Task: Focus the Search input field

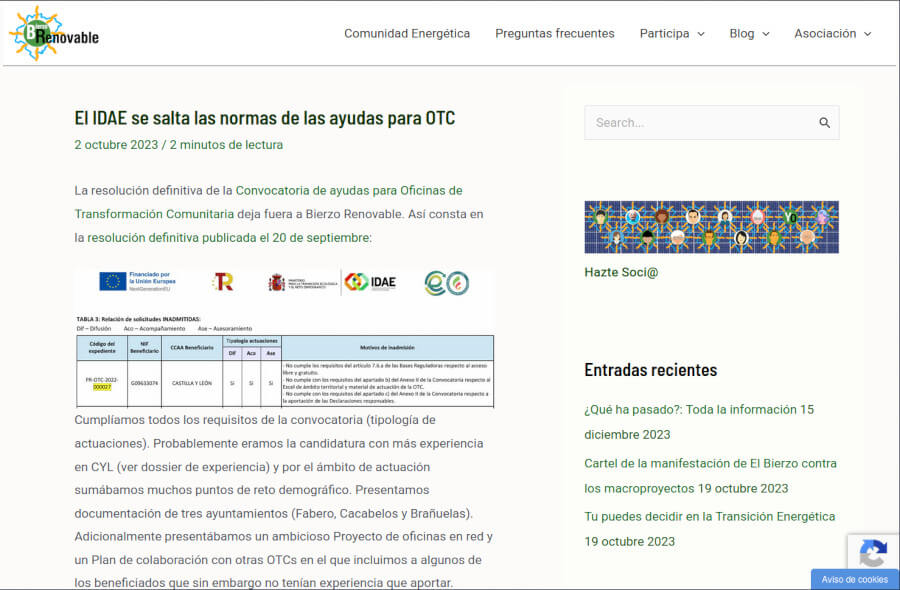Action: pyautogui.click(x=700, y=123)
